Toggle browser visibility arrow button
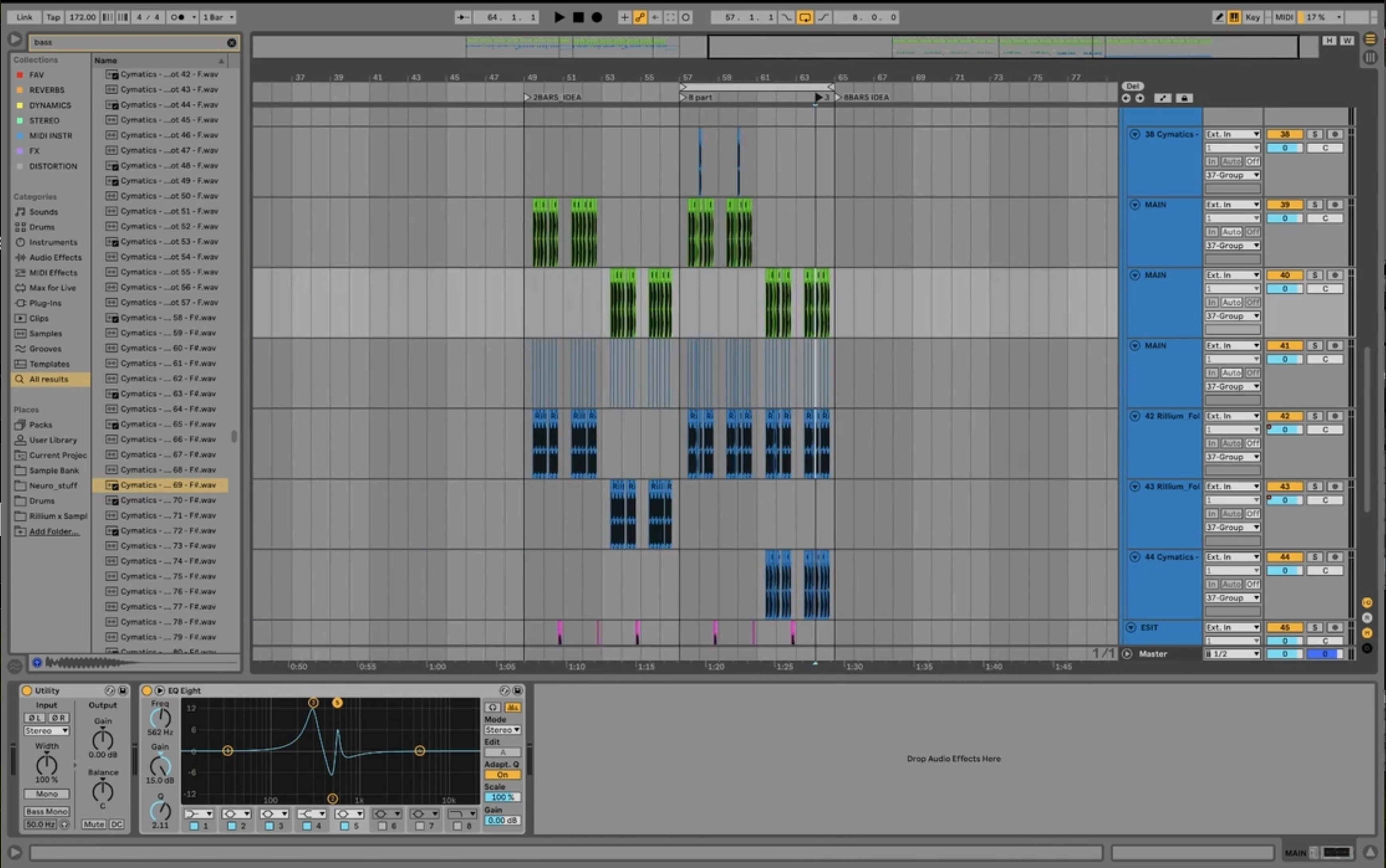The width and height of the screenshot is (1386, 868). point(15,39)
